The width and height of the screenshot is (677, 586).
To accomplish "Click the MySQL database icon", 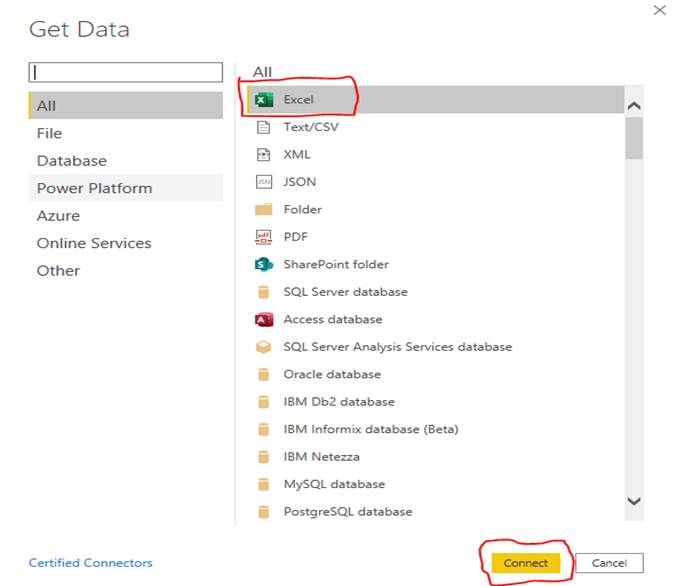I will 263,485.
